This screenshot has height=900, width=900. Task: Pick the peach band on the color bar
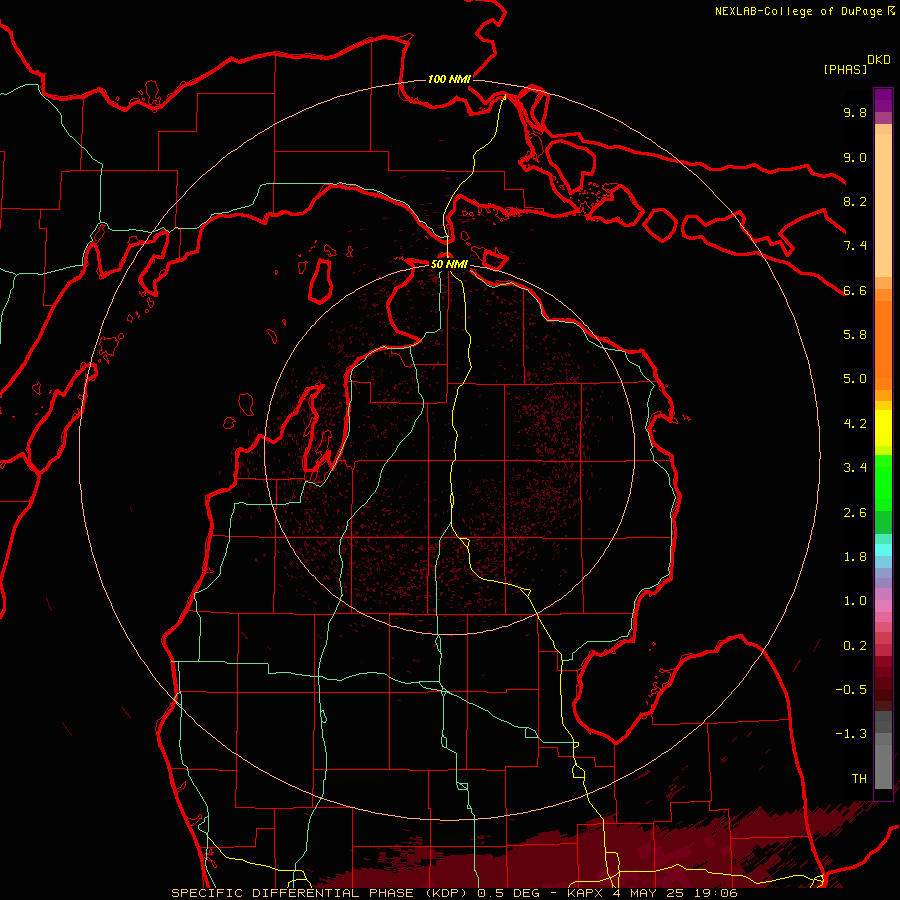point(883,207)
